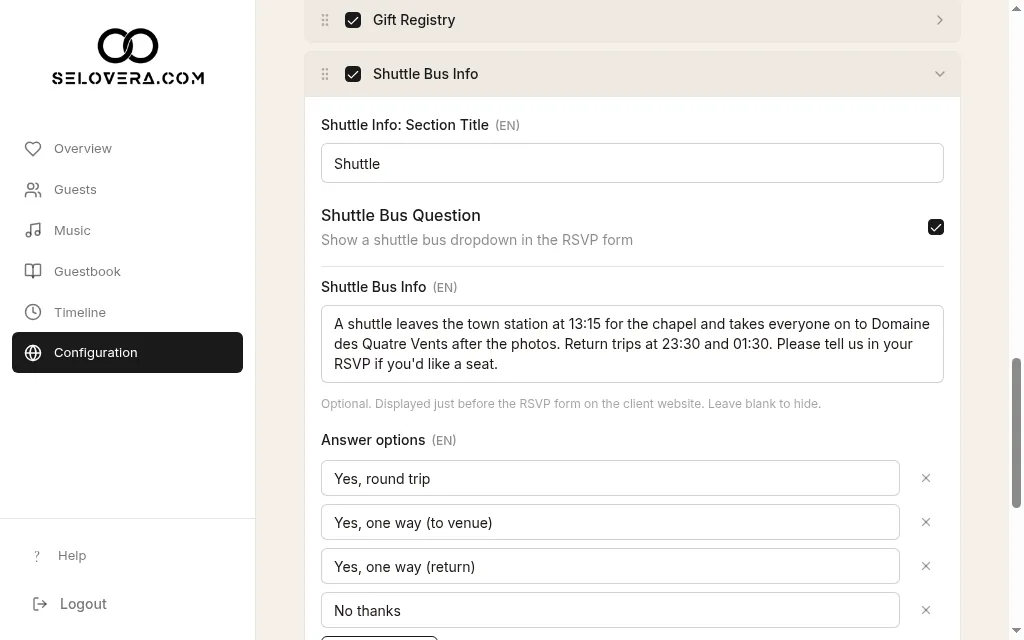Image resolution: width=1024 pixels, height=640 pixels.
Task: Click the Overview heart icon
Action: pos(33,149)
